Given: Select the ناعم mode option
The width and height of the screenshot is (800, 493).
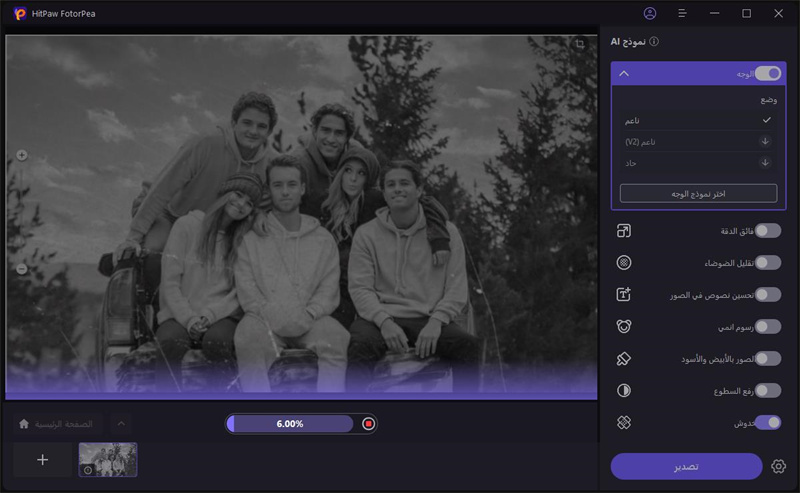Looking at the screenshot, I should tap(698, 120).
